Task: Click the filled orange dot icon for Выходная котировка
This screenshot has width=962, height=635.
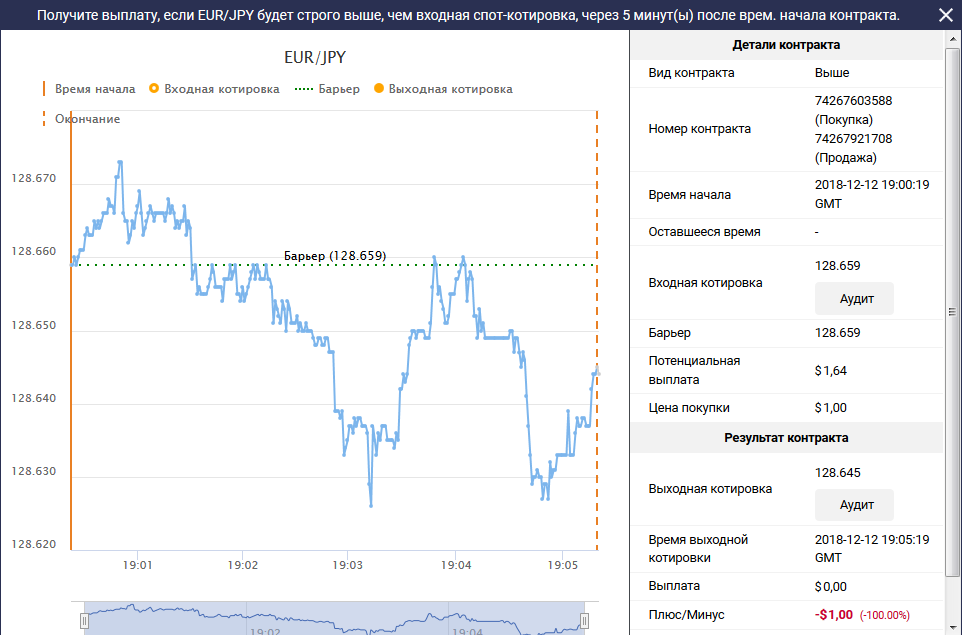Action: tap(379, 89)
